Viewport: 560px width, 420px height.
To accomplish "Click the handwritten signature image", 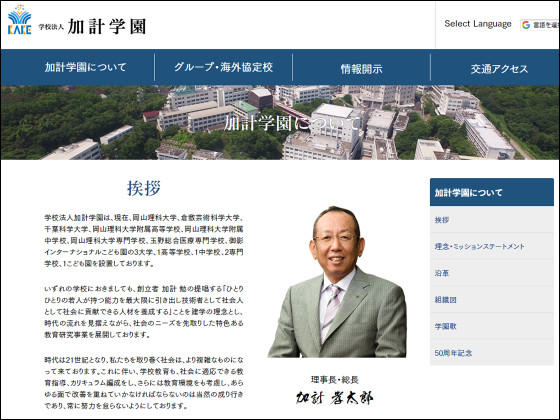I will point(334,398).
